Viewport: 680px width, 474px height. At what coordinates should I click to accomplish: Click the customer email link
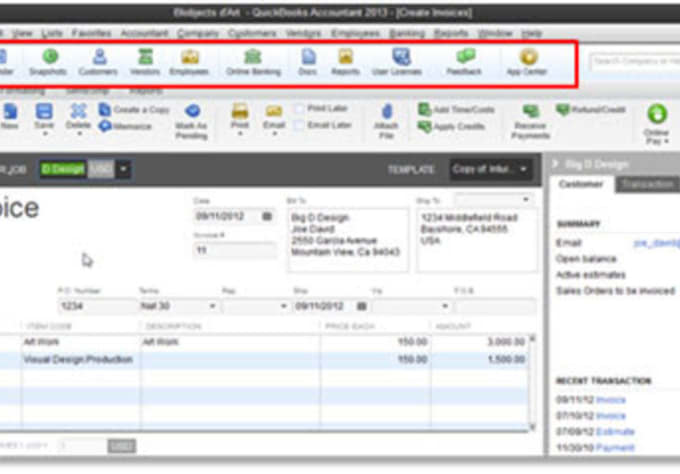coord(657,243)
